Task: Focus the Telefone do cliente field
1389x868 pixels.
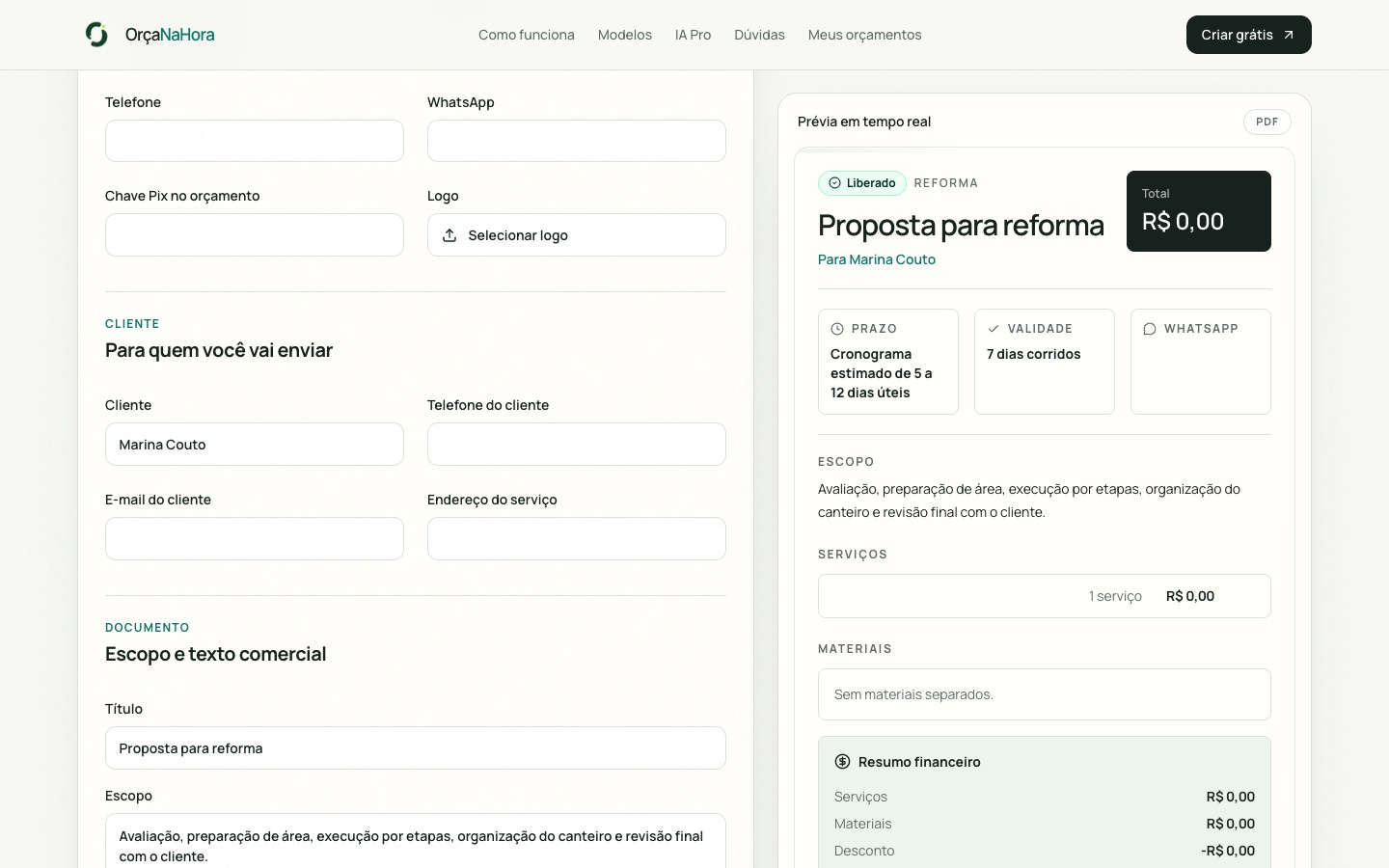Action: (577, 445)
